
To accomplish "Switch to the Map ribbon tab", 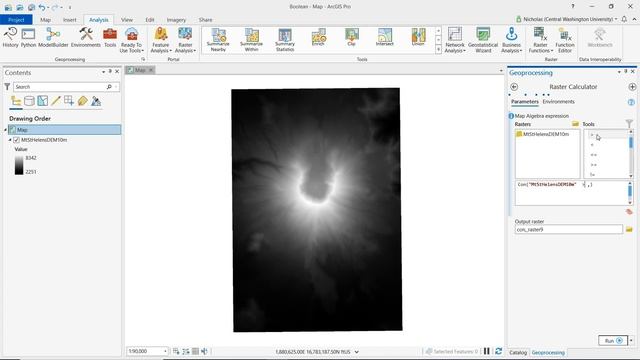I will coord(45,20).
